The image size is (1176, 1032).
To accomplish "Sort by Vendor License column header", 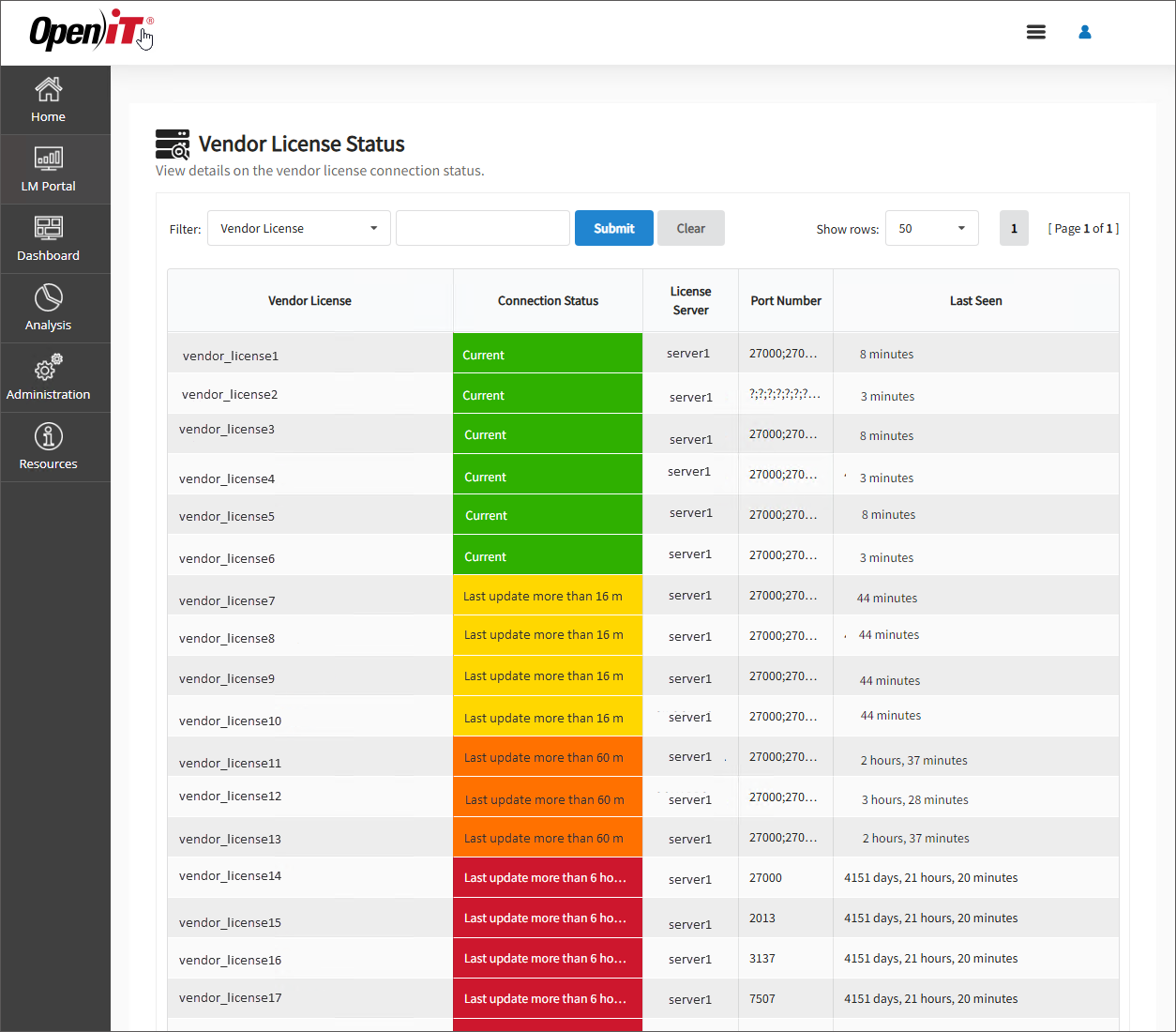I will (309, 301).
